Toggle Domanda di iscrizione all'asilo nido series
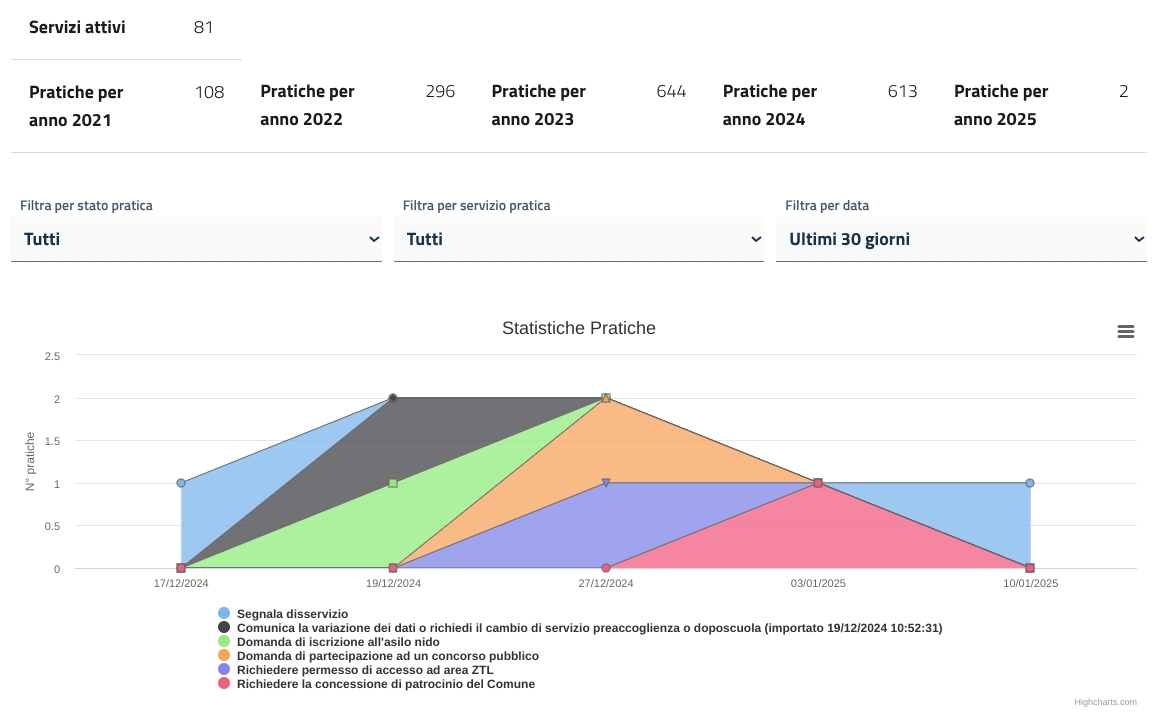Screen dimensions: 1160x715 [x=338, y=642]
